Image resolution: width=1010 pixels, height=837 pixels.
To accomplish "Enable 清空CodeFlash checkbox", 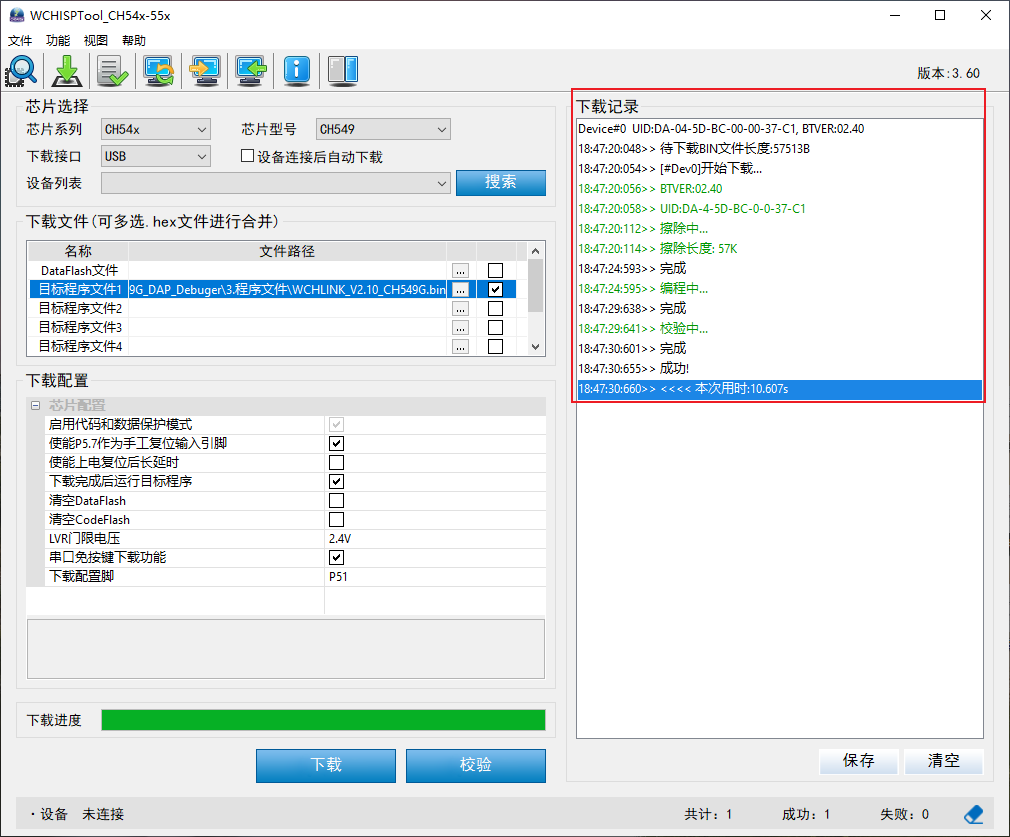I will [x=336, y=519].
